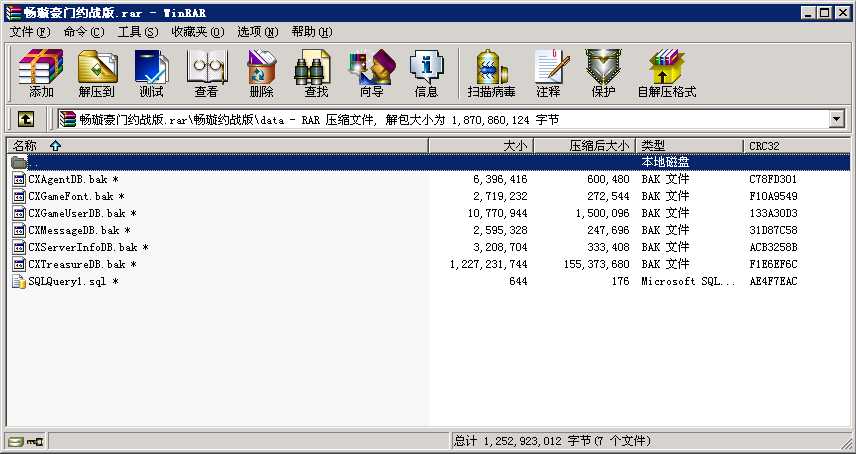The image size is (856, 454).
Task: Launch the 向导 (Wizard) tool
Action: (372, 74)
